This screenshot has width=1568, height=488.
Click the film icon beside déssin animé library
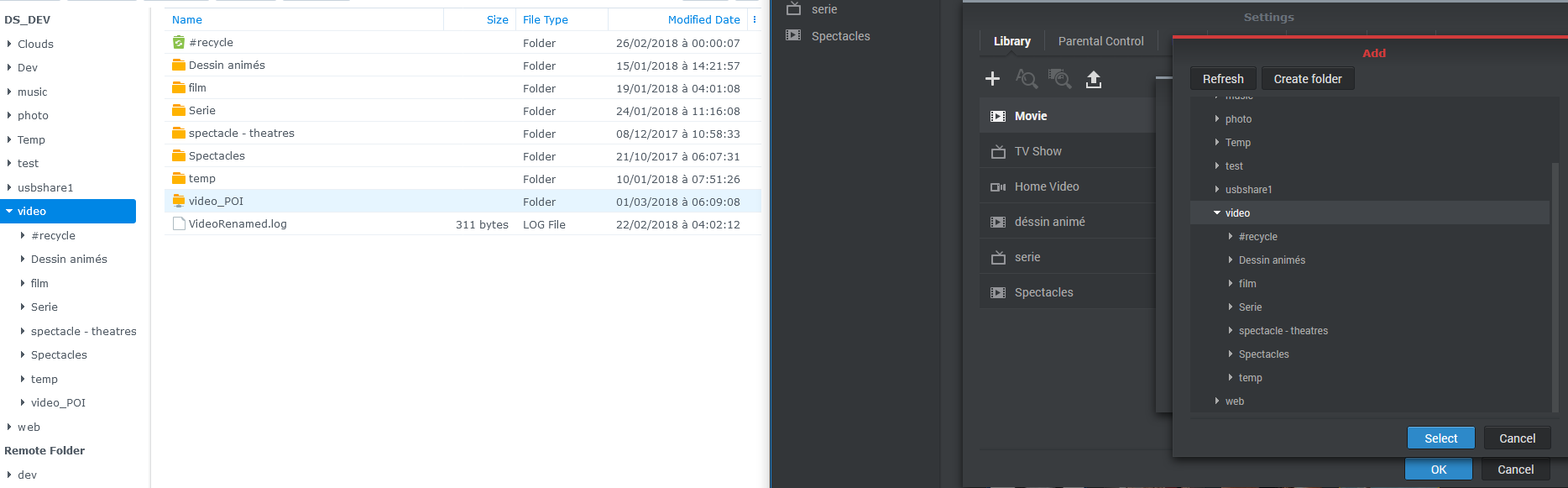point(998,223)
